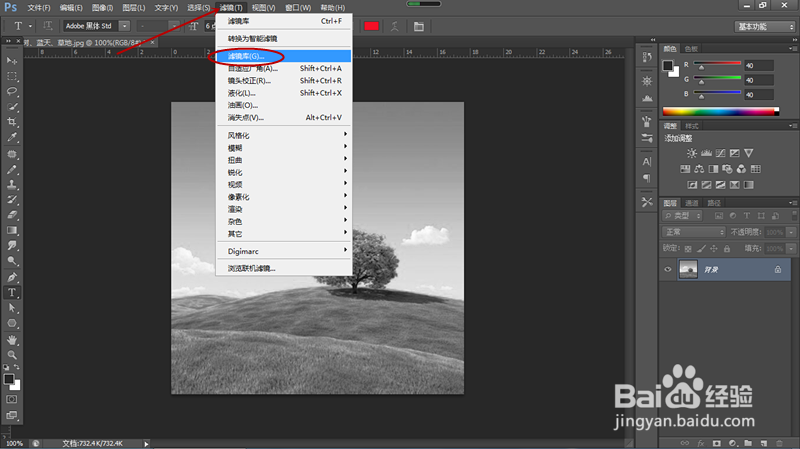This screenshot has width=800, height=449.
Task: Choose 转换为智能滤镜
Action: point(284,38)
